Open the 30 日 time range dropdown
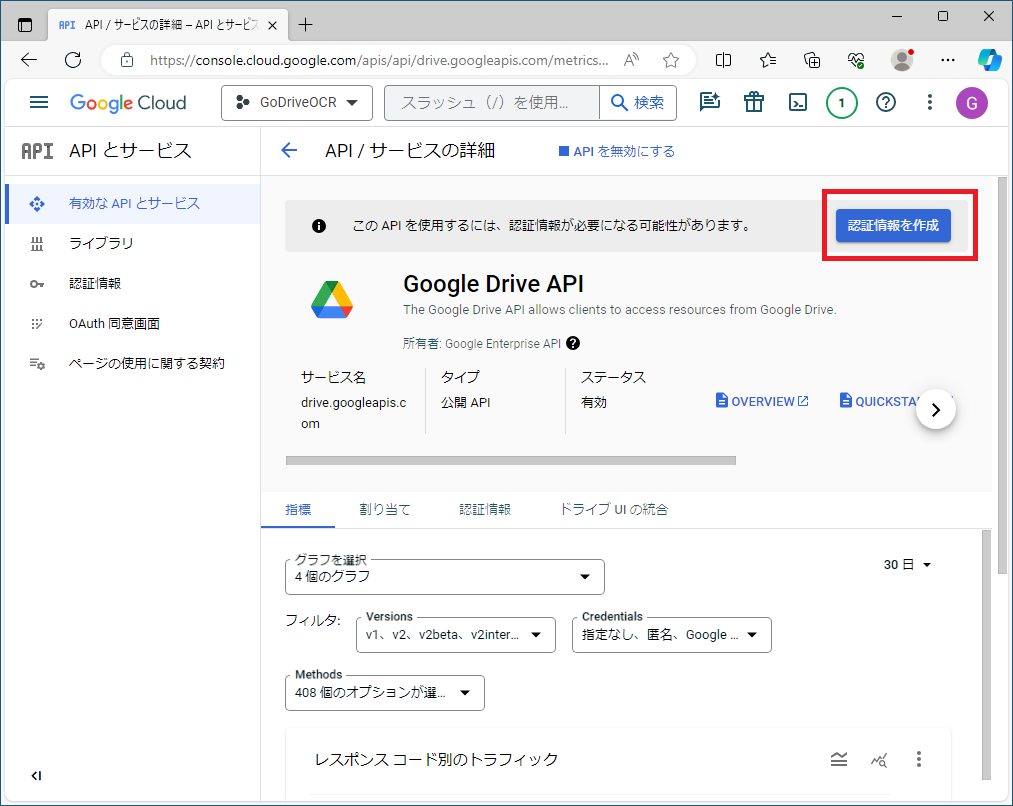1013x806 pixels. pos(907,564)
